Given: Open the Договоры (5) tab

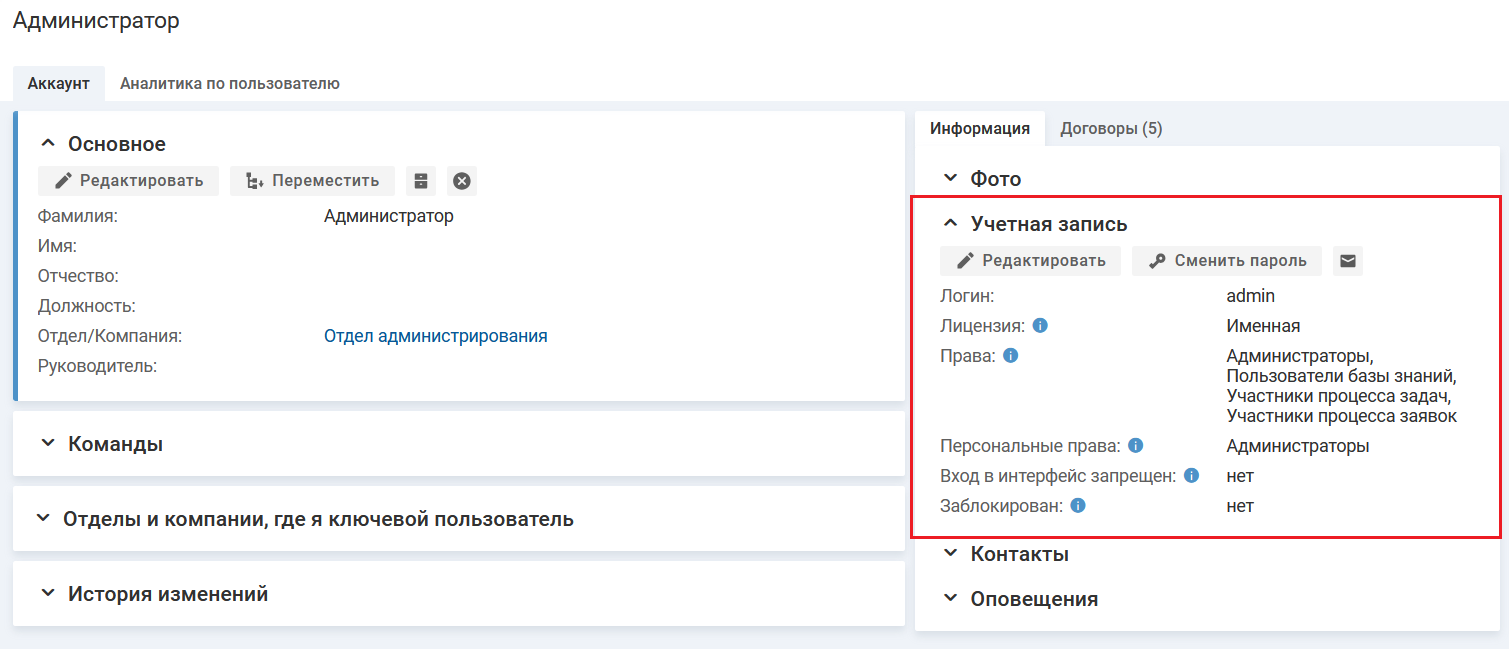Looking at the screenshot, I should point(1110,129).
